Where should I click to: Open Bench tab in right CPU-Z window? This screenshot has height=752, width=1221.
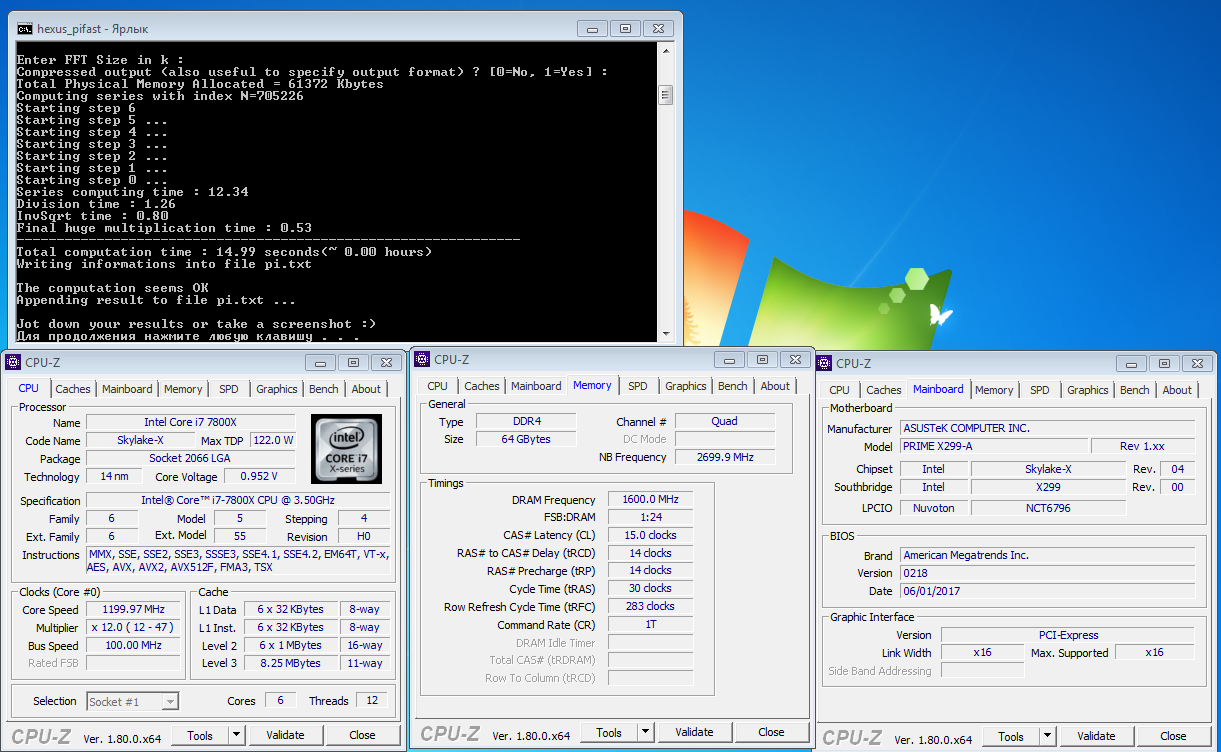click(x=1135, y=390)
